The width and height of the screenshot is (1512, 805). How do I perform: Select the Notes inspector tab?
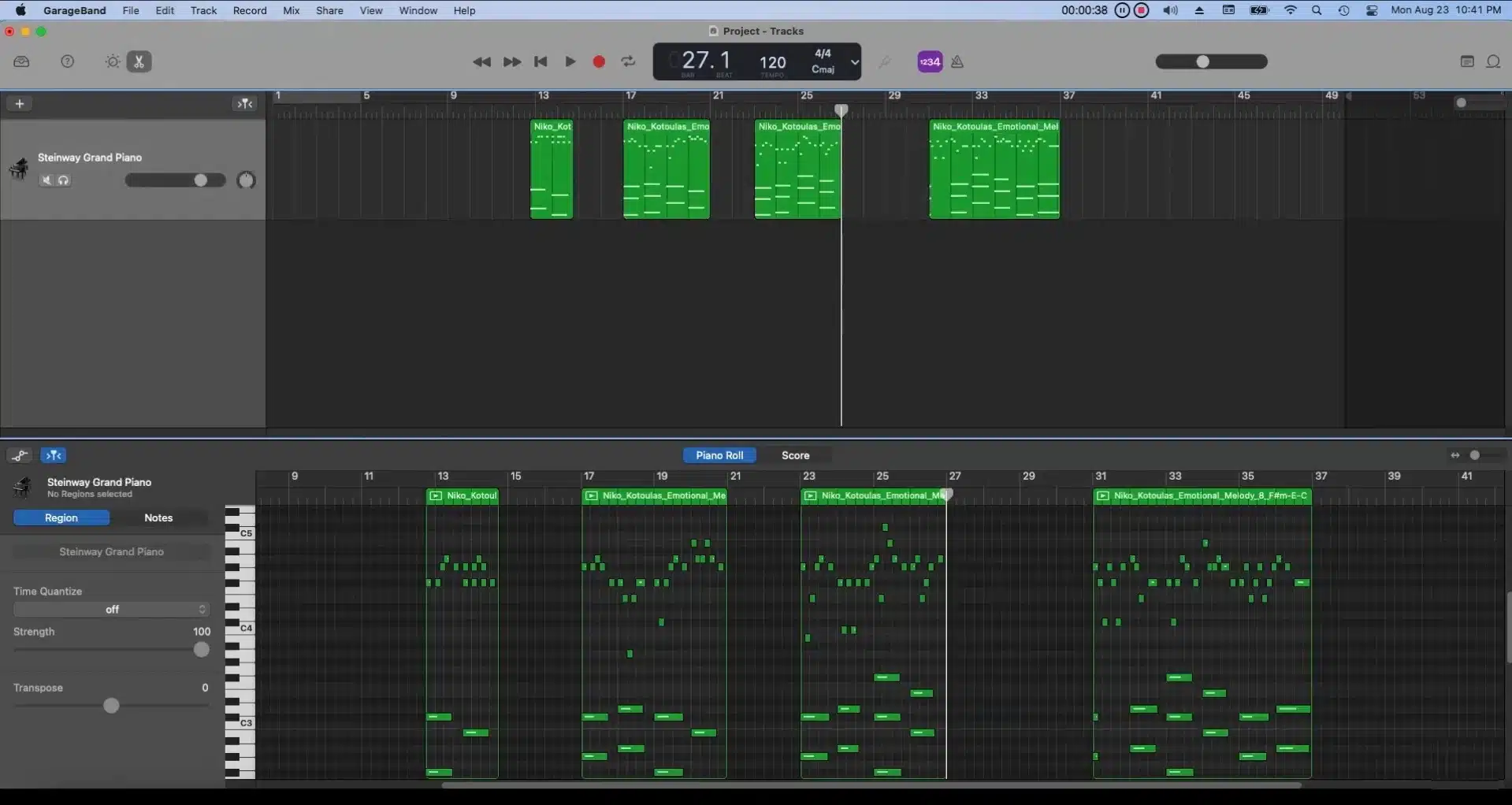[x=158, y=517]
